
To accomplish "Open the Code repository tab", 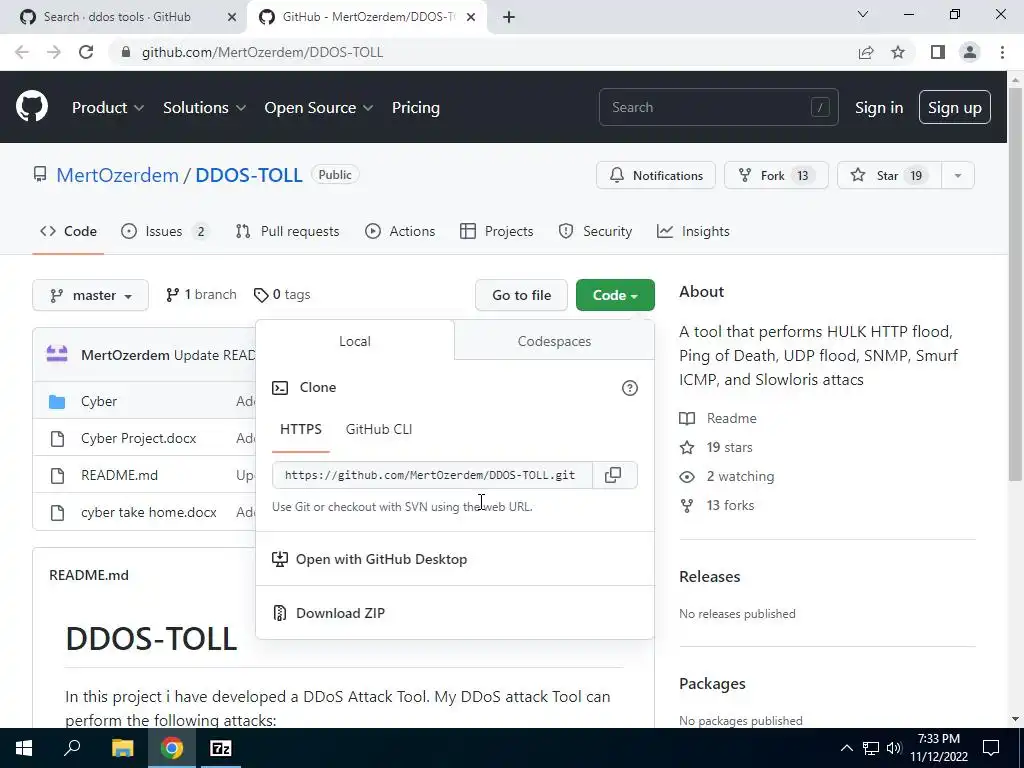I will click(x=69, y=231).
